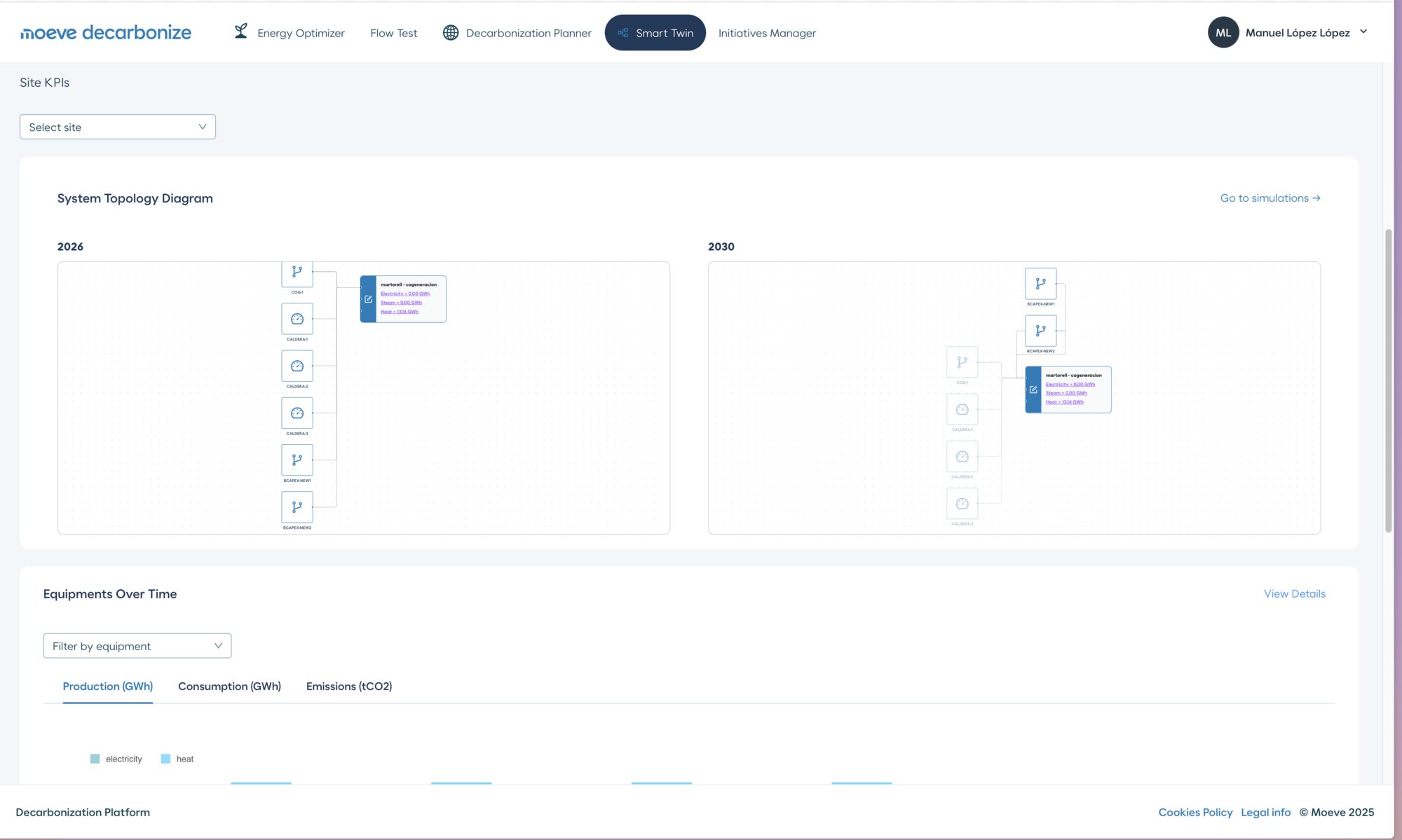
Task: Switch to the Production (GWh) tab
Action: click(108, 687)
